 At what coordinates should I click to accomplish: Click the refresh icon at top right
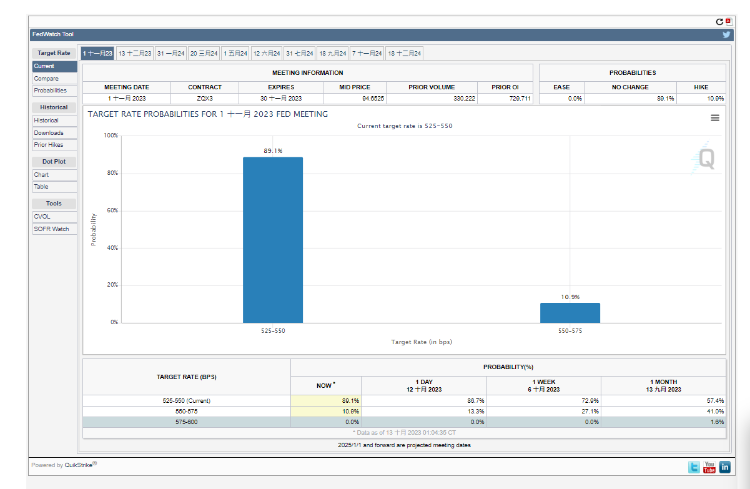point(718,21)
